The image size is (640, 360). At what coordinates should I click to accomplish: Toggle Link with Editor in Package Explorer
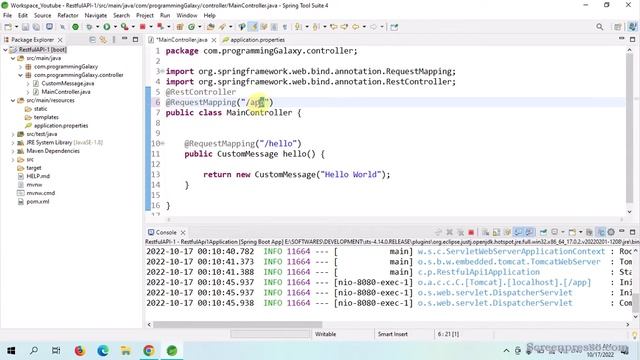point(103,40)
